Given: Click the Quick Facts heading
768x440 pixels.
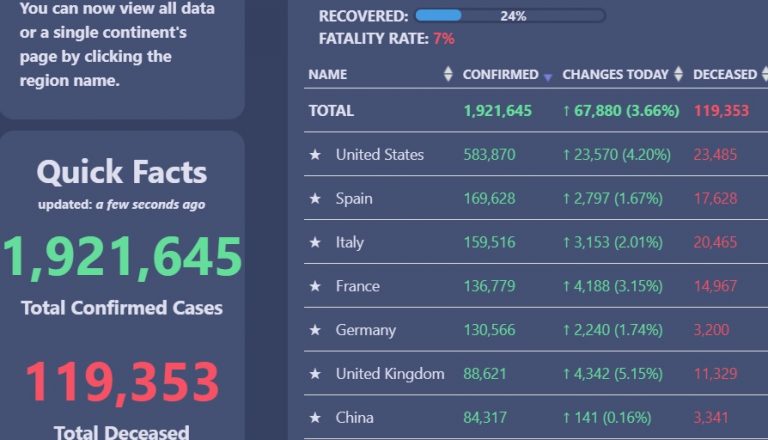Looking at the screenshot, I should pyautogui.click(x=122, y=172).
